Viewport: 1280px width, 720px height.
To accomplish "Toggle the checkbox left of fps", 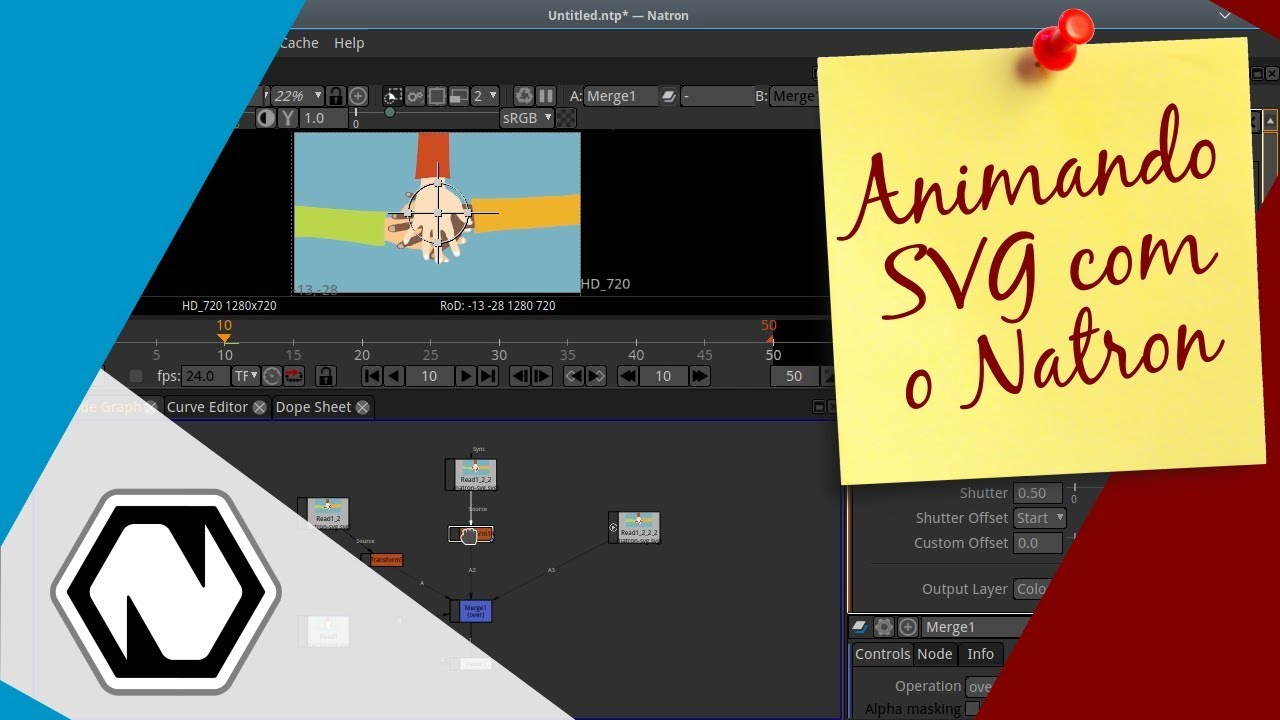I will click(136, 376).
